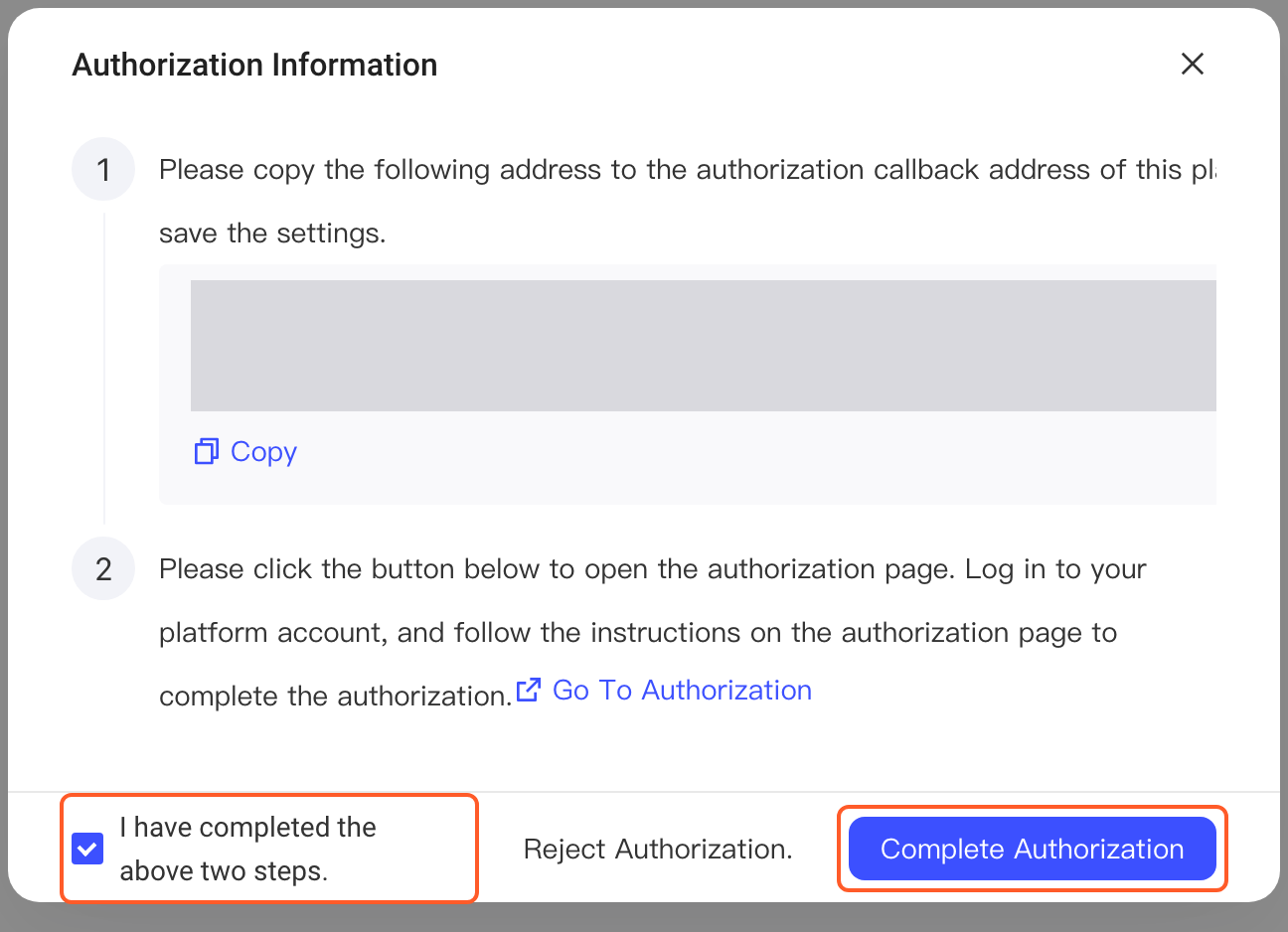Select Reject Authorization
The height and width of the screenshot is (932, 1288).
pos(658,849)
